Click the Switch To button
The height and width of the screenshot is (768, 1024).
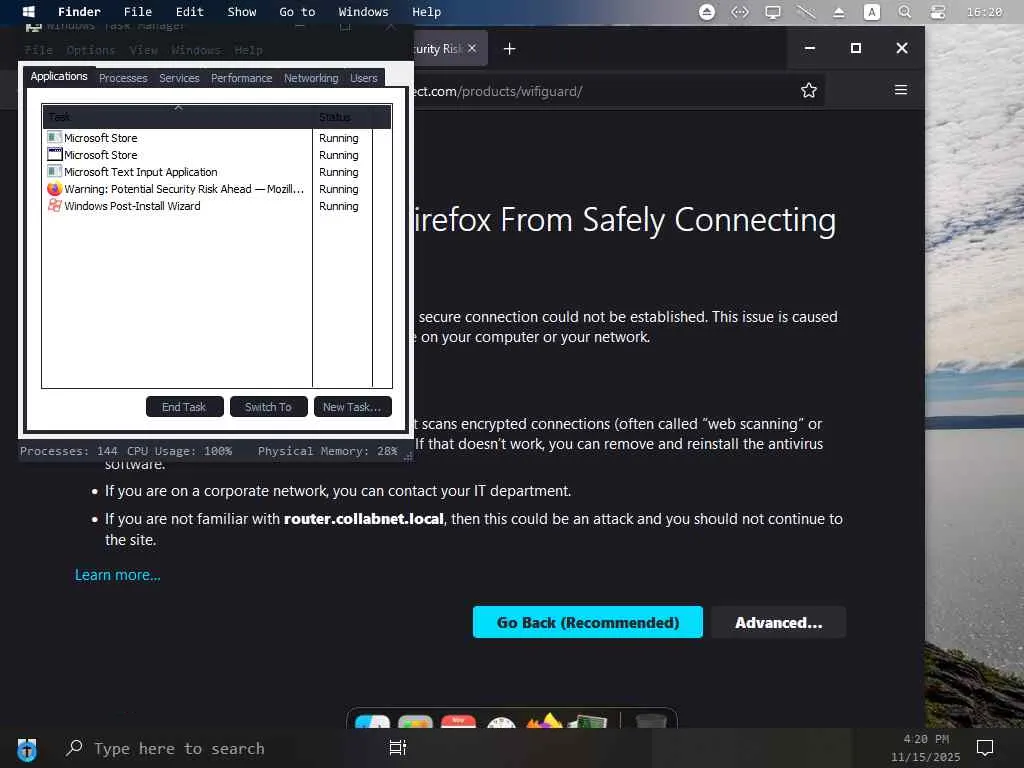pyautogui.click(x=268, y=407)
